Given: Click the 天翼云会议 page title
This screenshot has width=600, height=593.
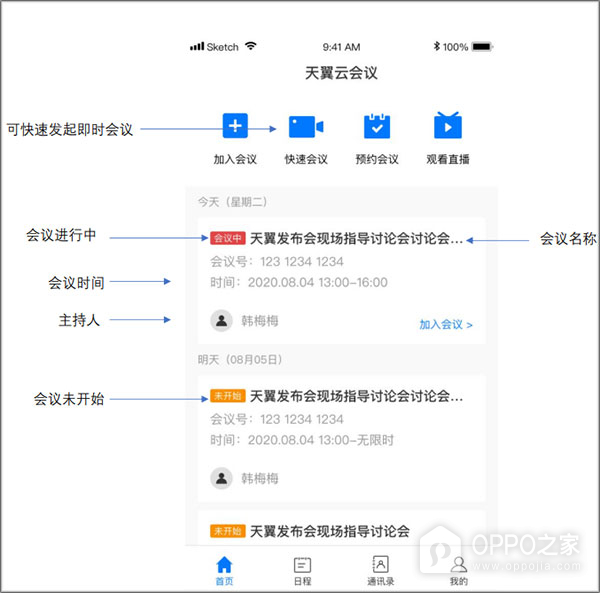Looking at the screenshot, I should click(x=341, y=73).
